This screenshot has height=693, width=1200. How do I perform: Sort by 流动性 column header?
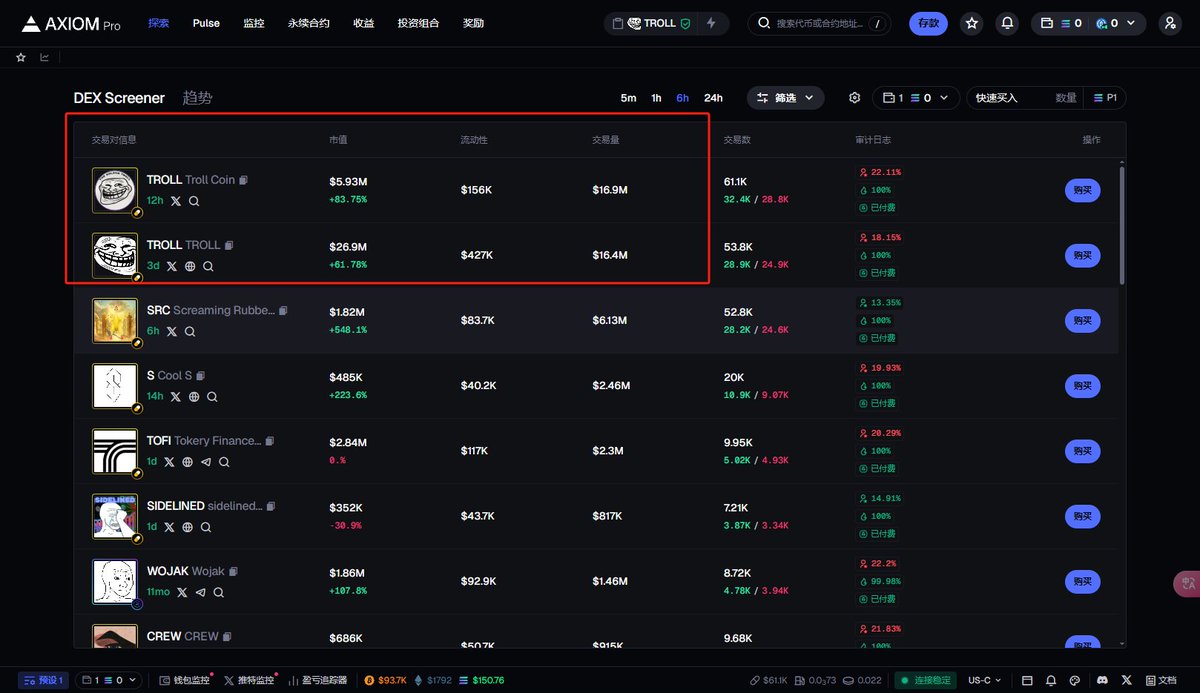(474, 140)
